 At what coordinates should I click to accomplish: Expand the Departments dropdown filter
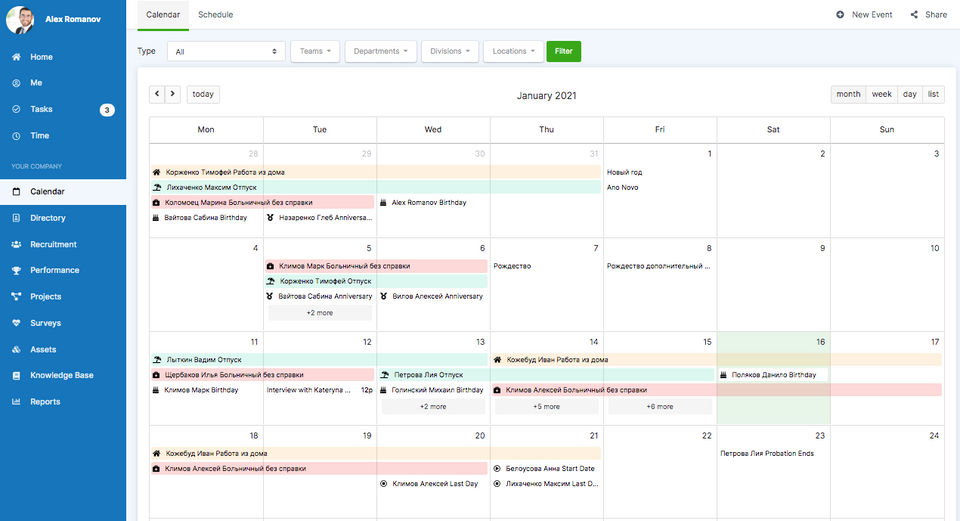pos(380,51)
